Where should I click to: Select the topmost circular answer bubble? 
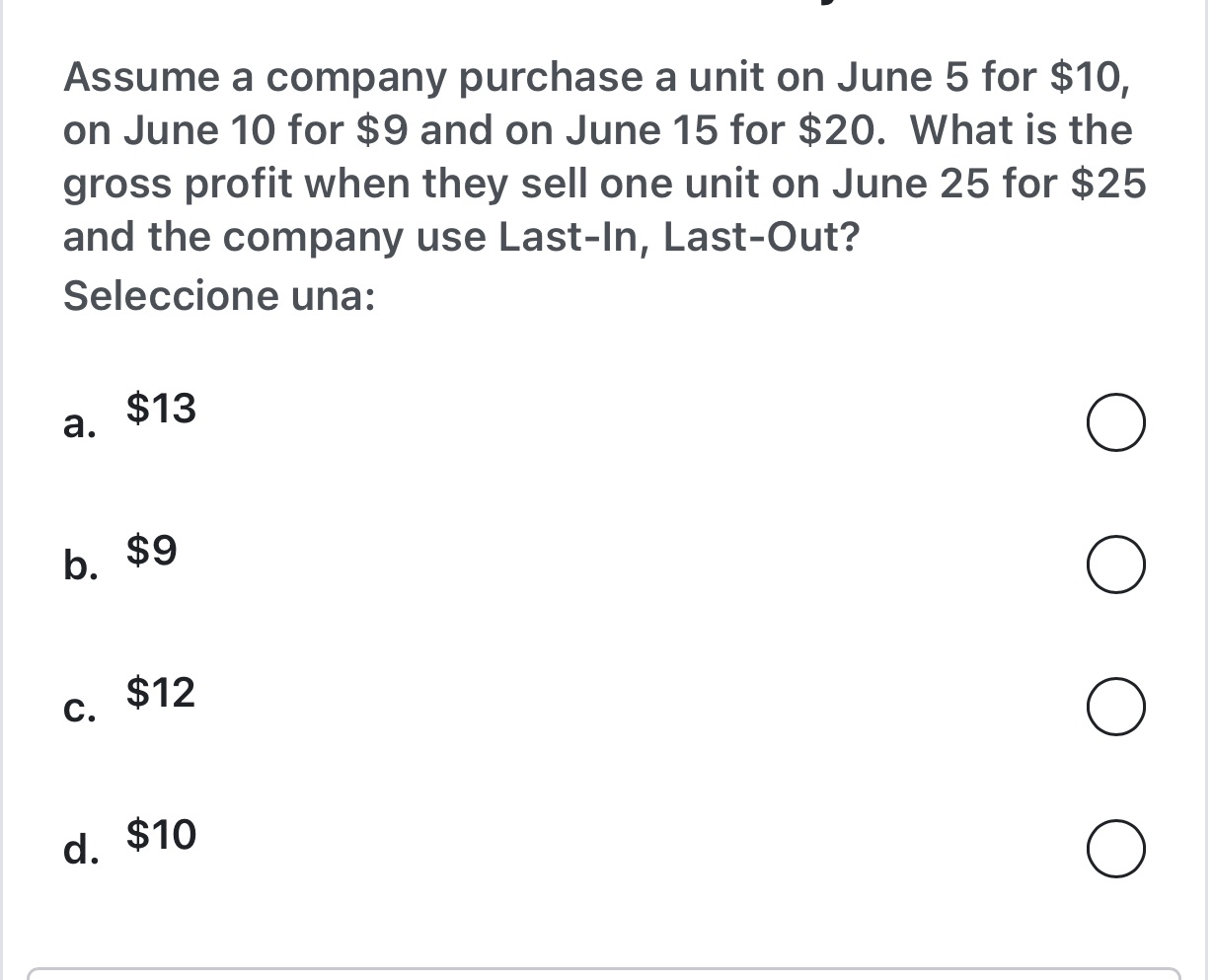point(1115,421)
